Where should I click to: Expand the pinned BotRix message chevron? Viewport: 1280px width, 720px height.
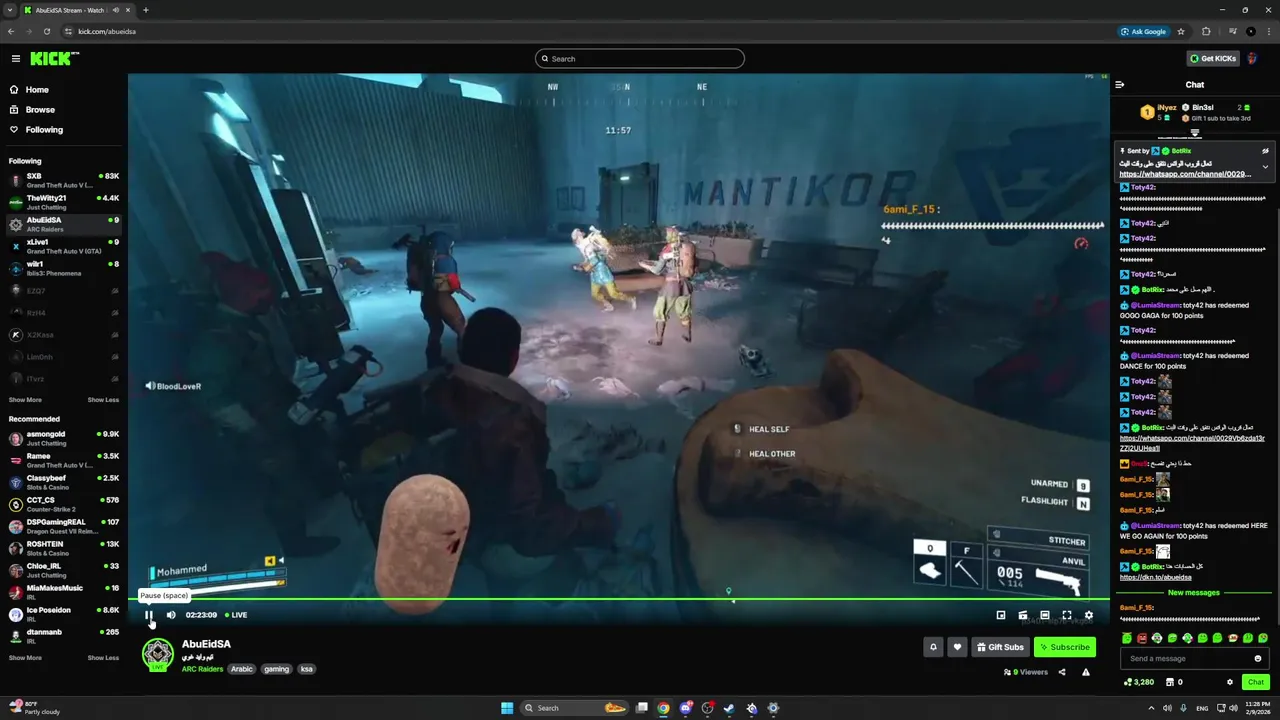click(1265, 167)
